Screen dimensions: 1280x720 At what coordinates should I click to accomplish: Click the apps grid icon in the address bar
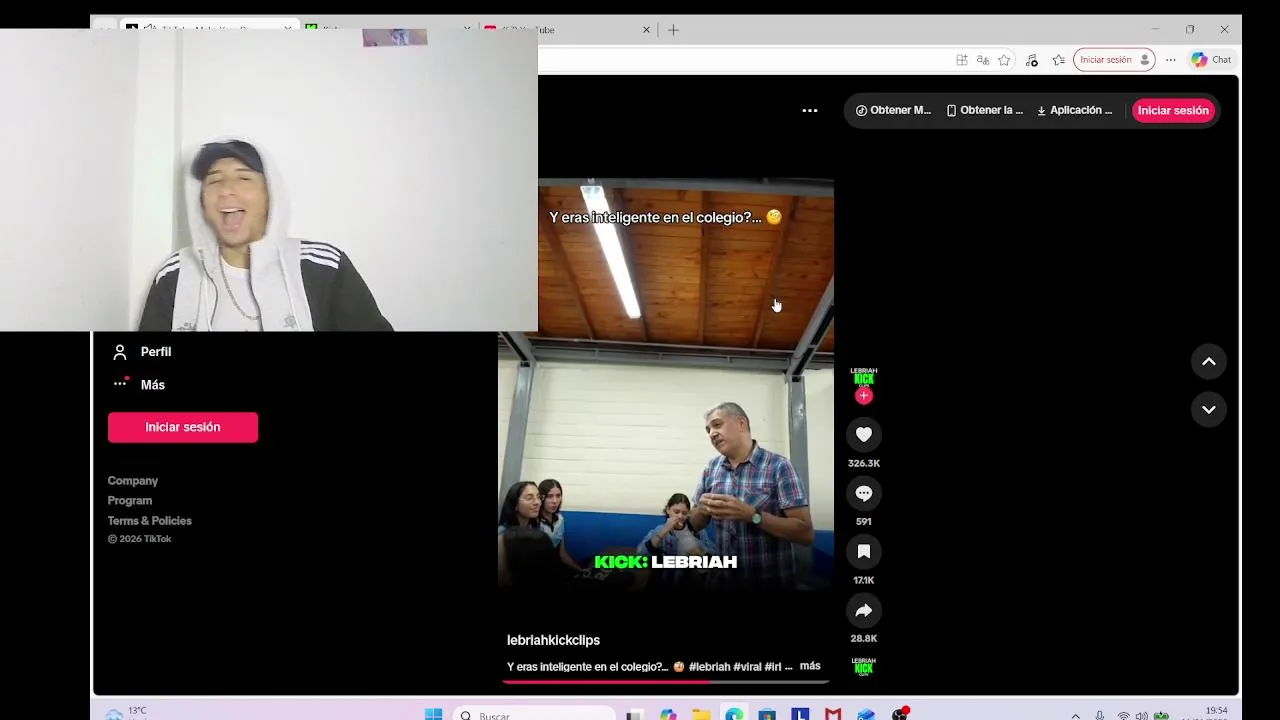tap(962, 60)
